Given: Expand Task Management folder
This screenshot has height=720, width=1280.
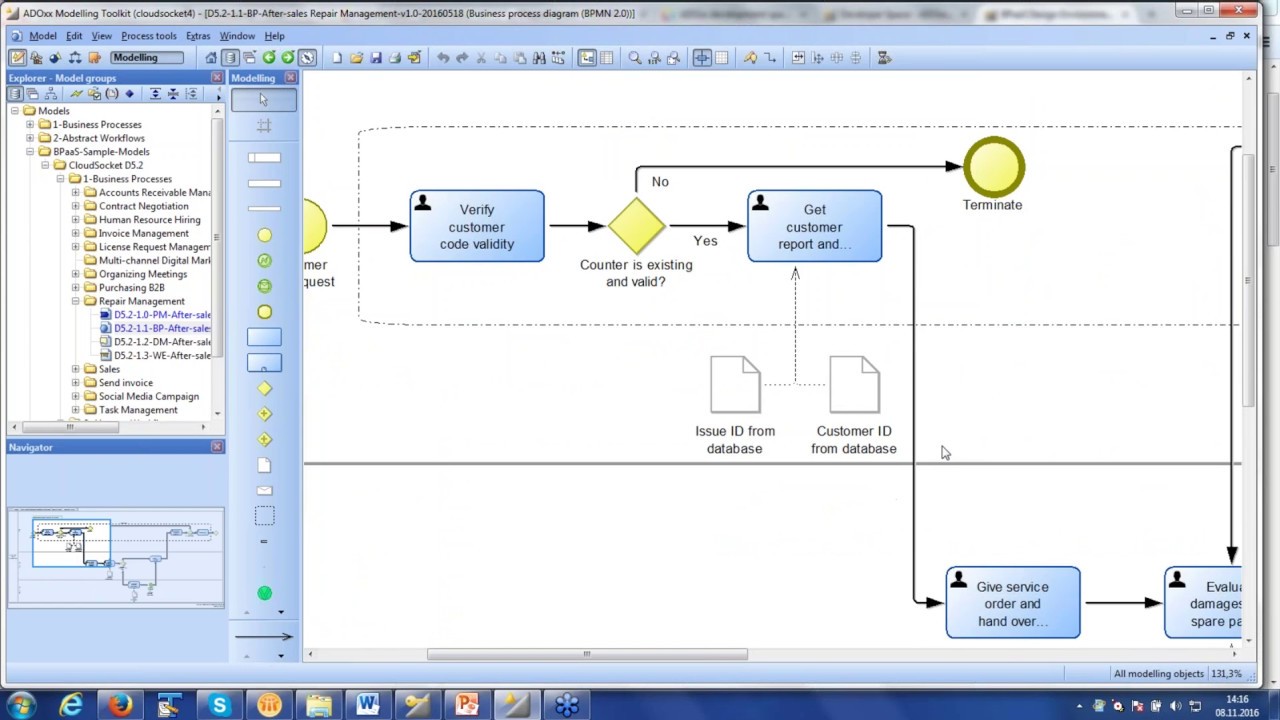Looking at the screenshot, I should coord(75,410).
